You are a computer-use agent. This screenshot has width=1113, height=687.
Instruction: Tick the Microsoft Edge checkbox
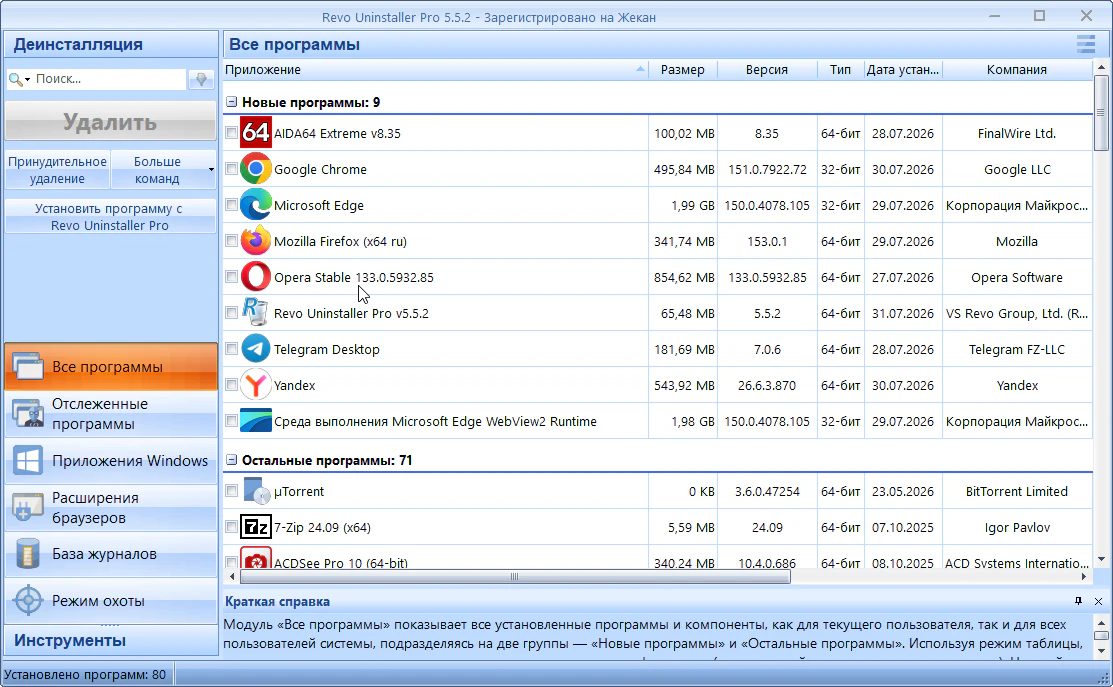click(x=231, y=204)
